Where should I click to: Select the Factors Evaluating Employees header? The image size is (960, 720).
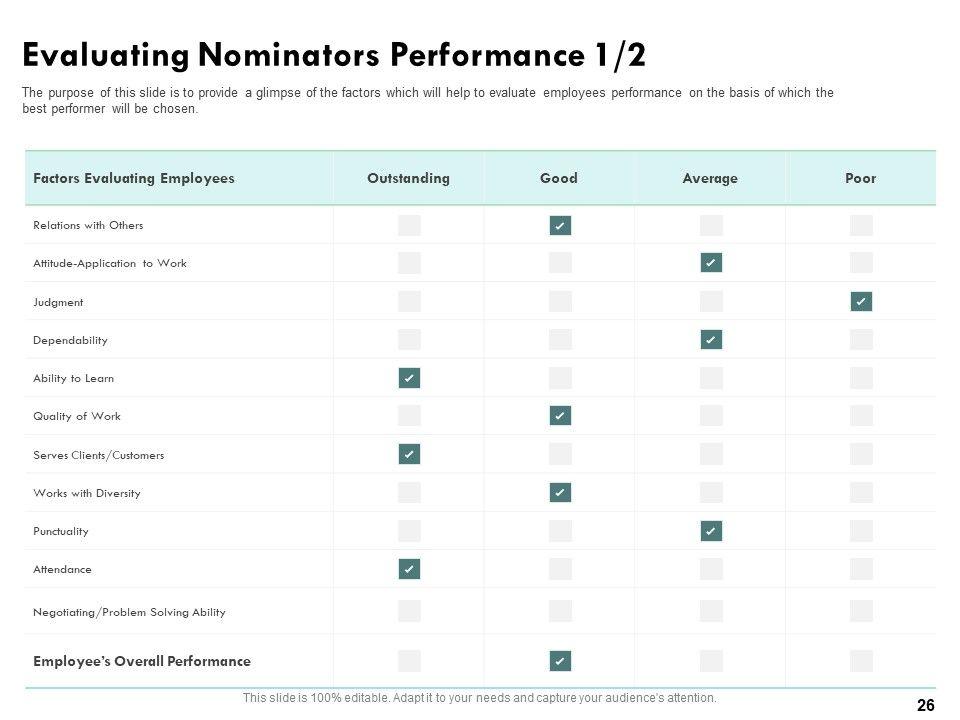pos(134,178)
